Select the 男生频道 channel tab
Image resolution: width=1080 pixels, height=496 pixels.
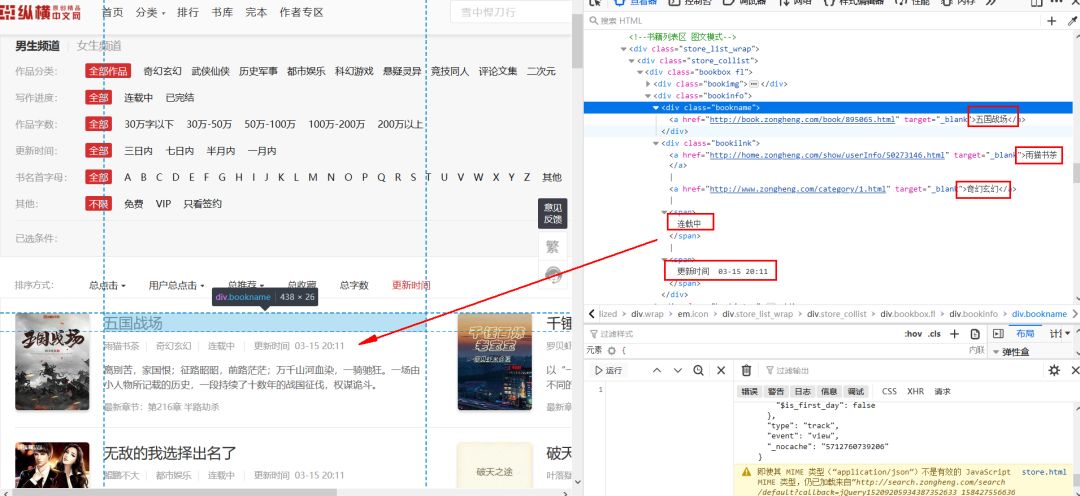click(37, 46)
